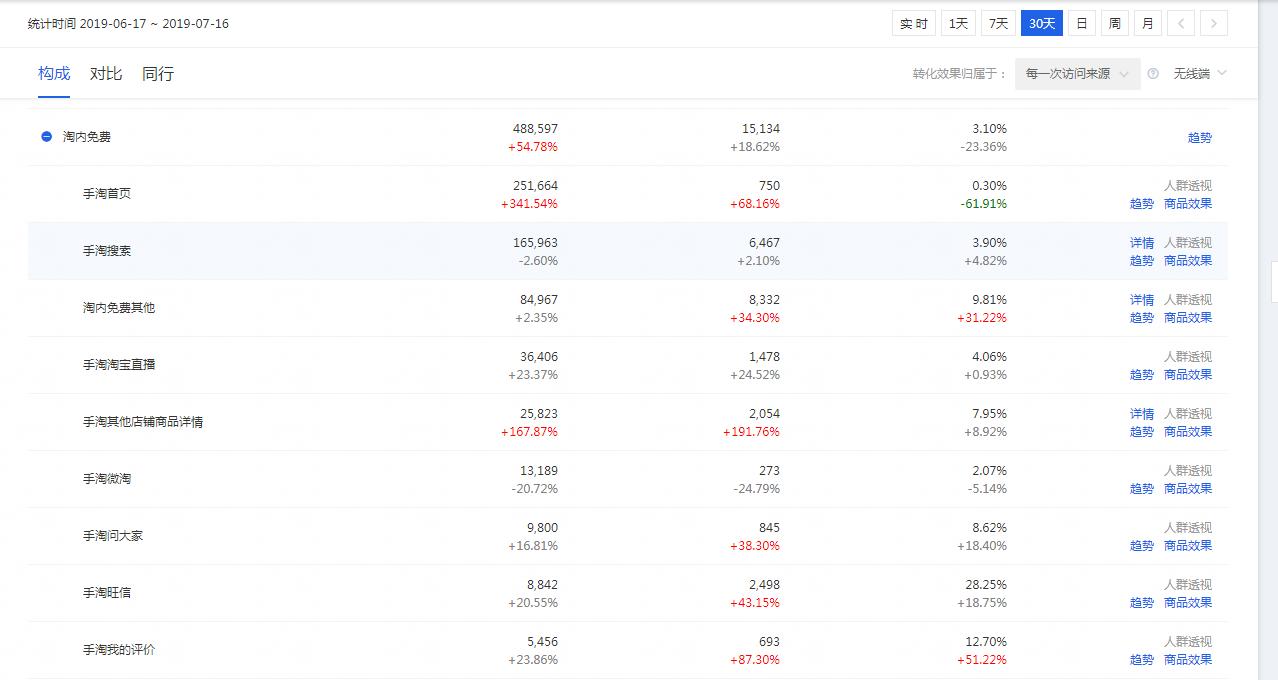Screen dimensions: 1278x680
Task: Select the 7天 time range
Action: pos(998,23)
